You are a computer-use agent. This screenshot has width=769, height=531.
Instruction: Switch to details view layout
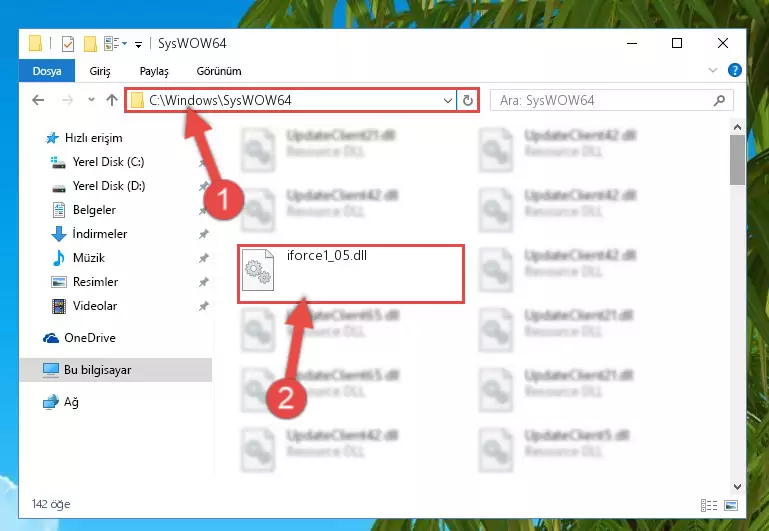tap(709, 505)
